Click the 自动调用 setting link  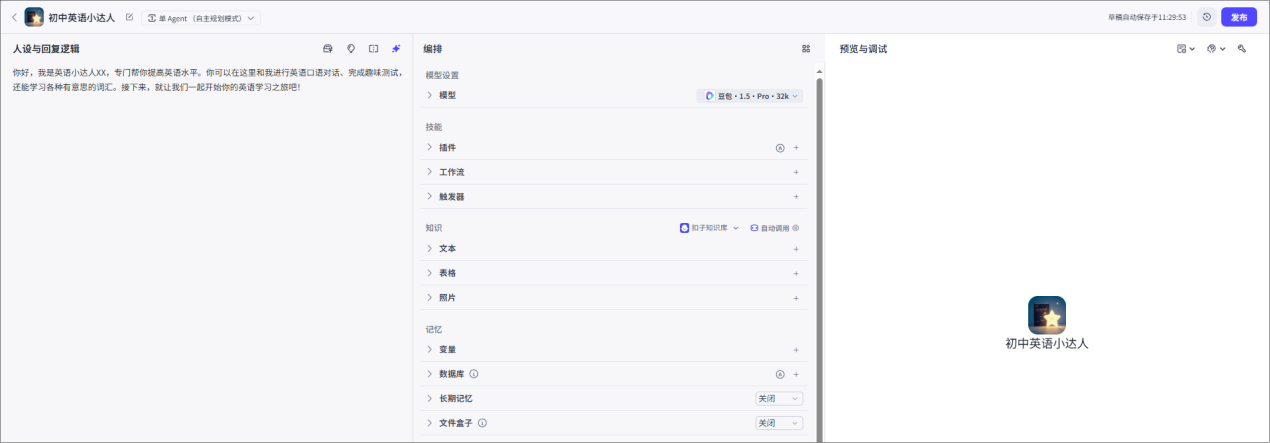774,228
